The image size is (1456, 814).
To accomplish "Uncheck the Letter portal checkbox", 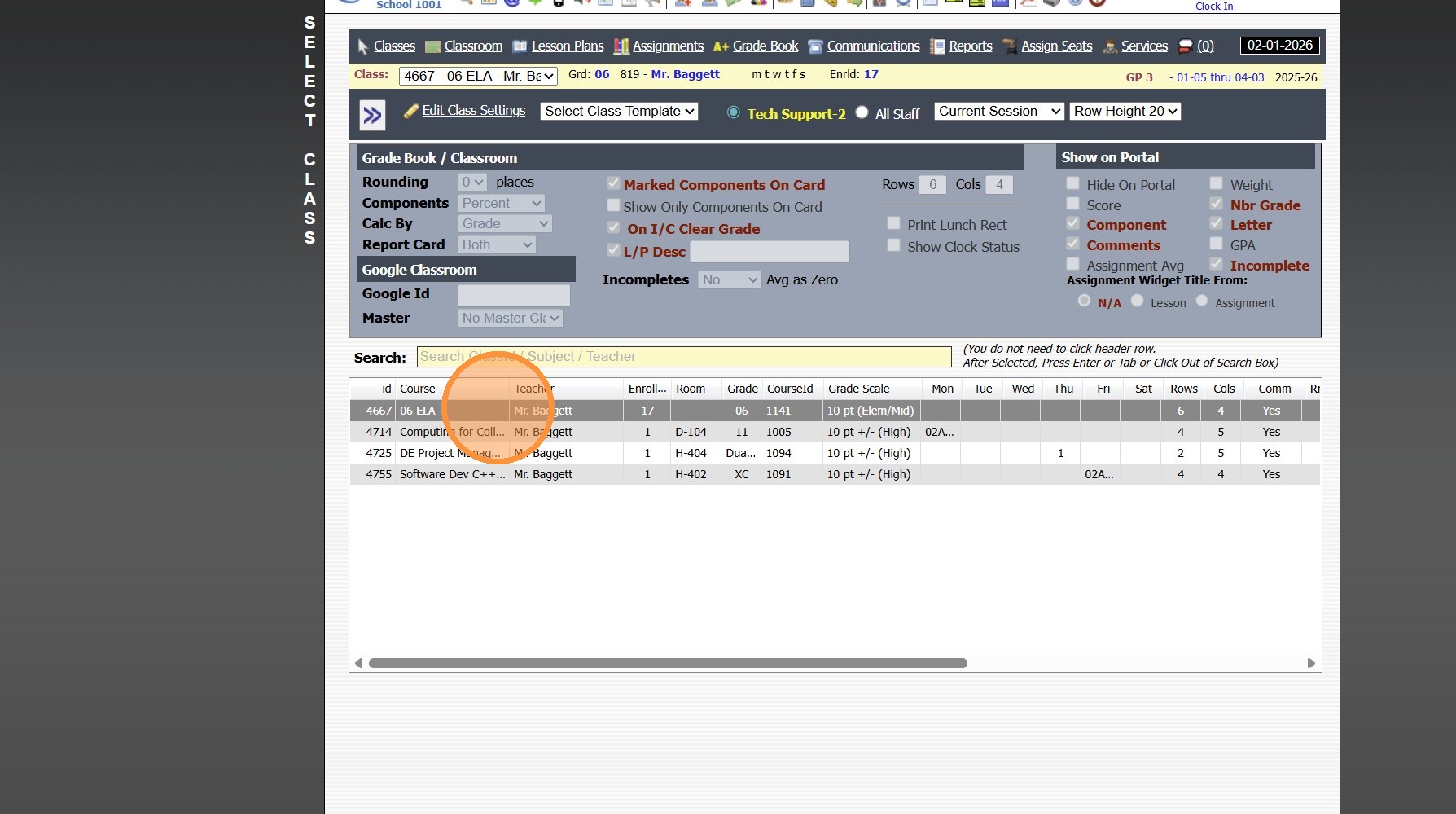I will [x=1217, y=224].
